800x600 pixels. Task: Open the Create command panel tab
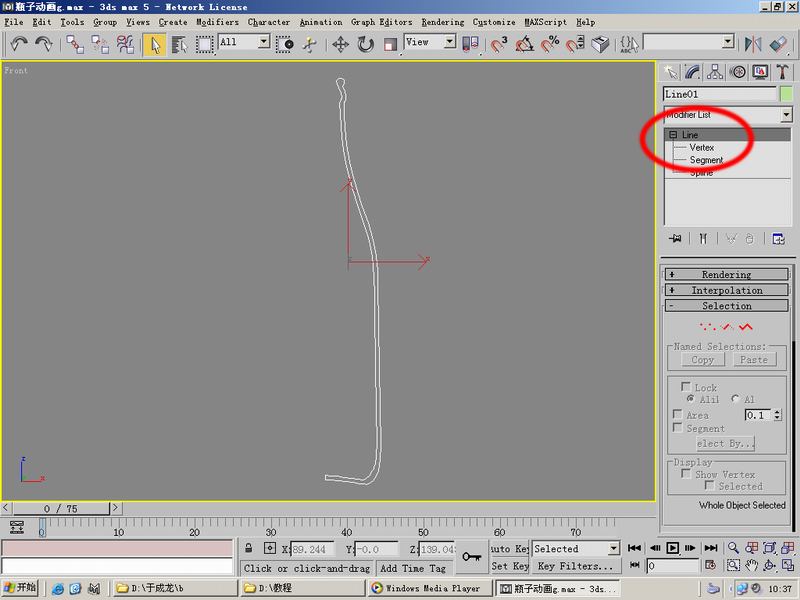pyautogui.click(x=671, y=72)
